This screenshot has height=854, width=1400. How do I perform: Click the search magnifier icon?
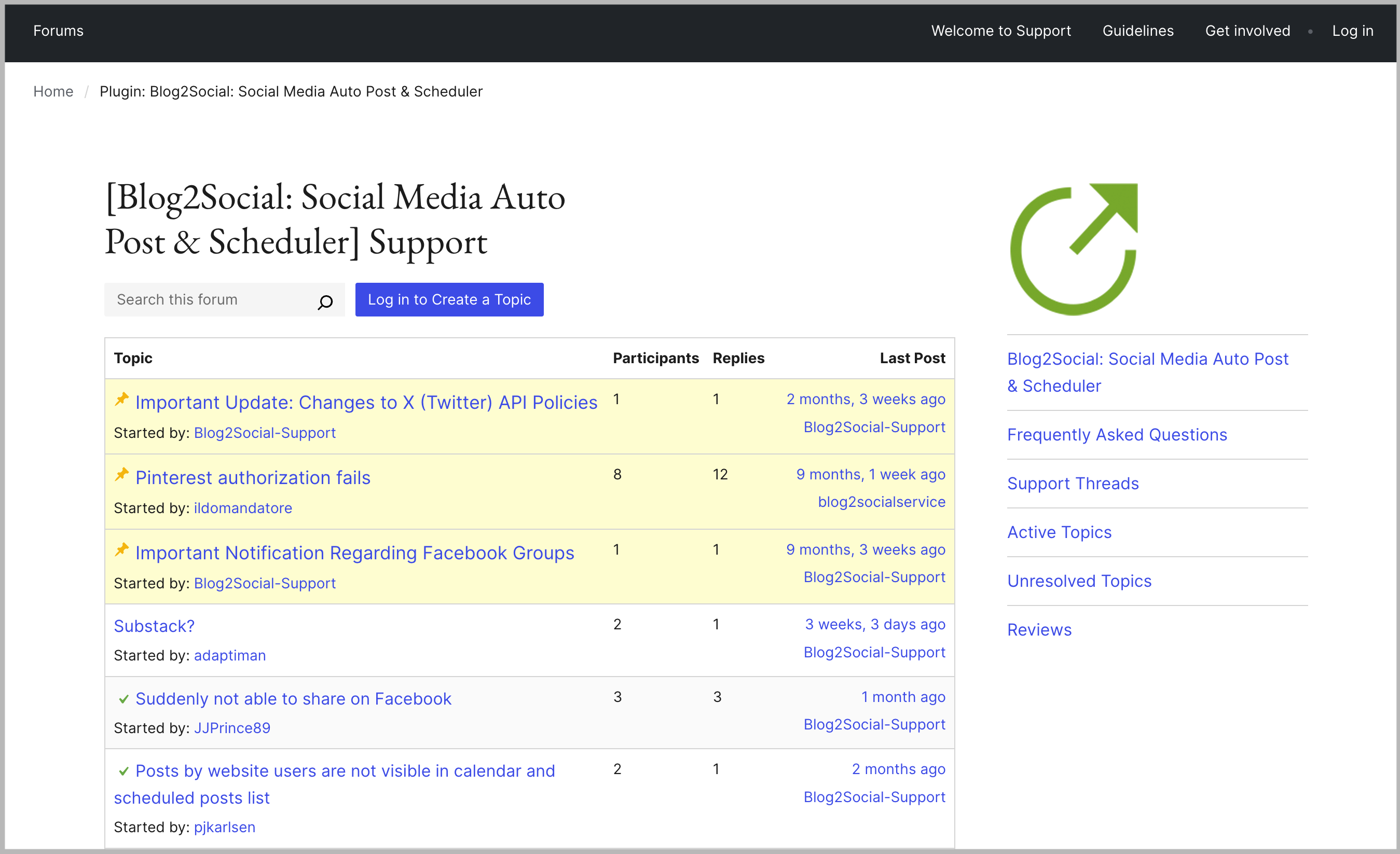coord(325,302)
